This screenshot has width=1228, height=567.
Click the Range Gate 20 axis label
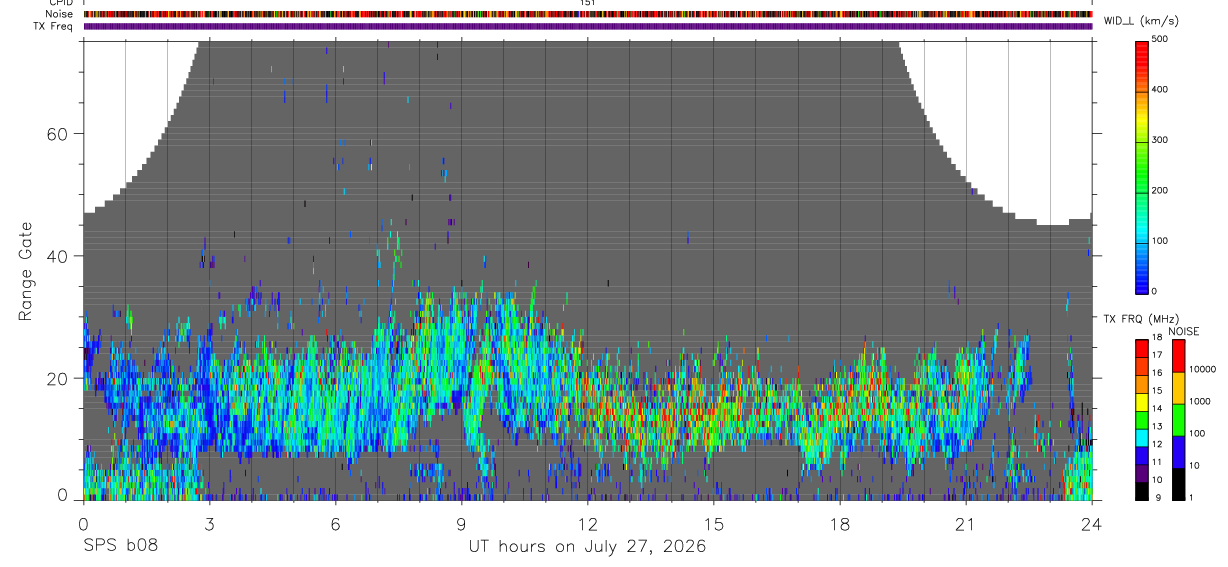coord(60,378)
